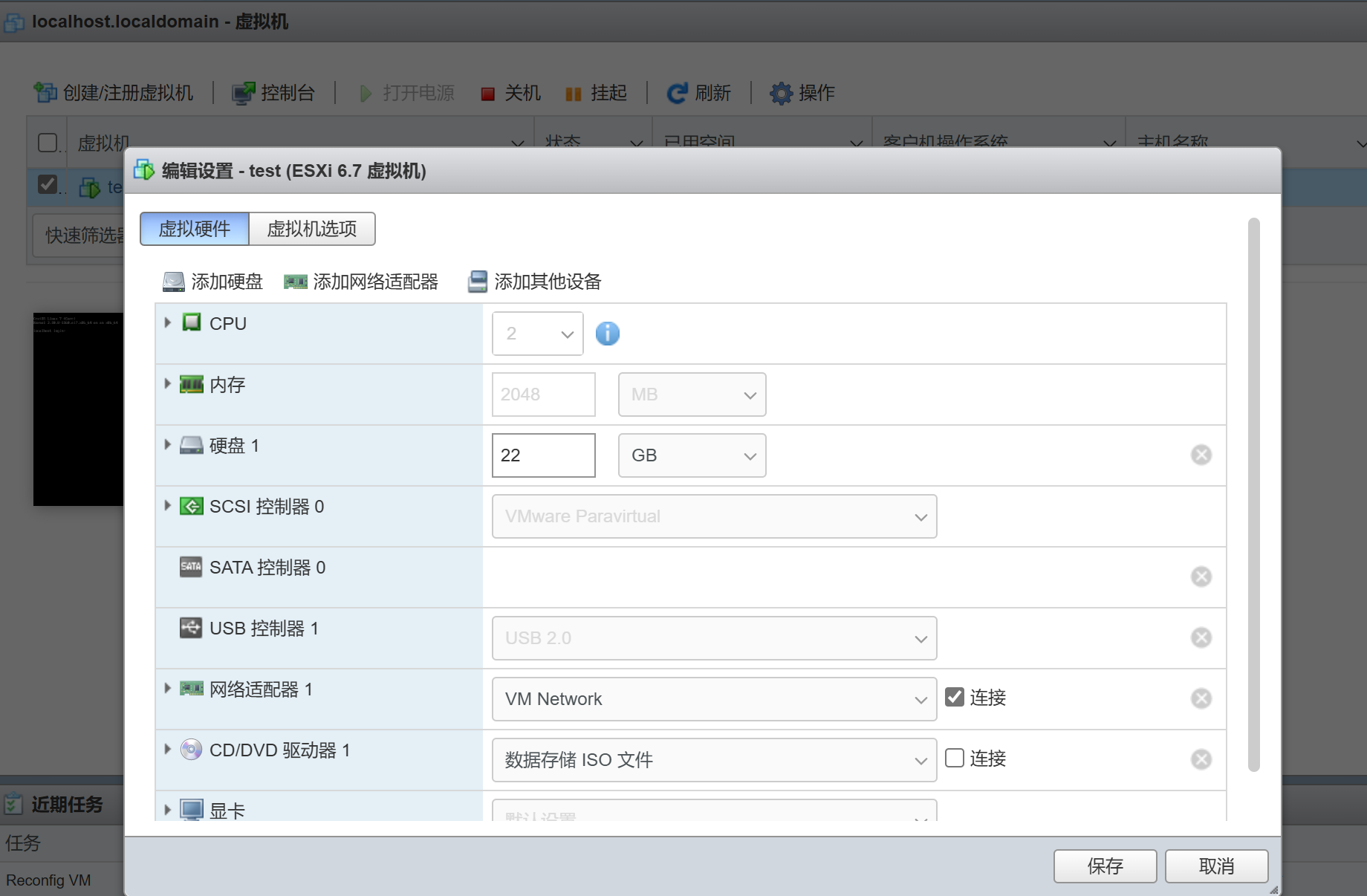This screenshot has height=896, width=1367.
Task: Open the hard disk GB unit dropdown
Action: pos(692,455)
